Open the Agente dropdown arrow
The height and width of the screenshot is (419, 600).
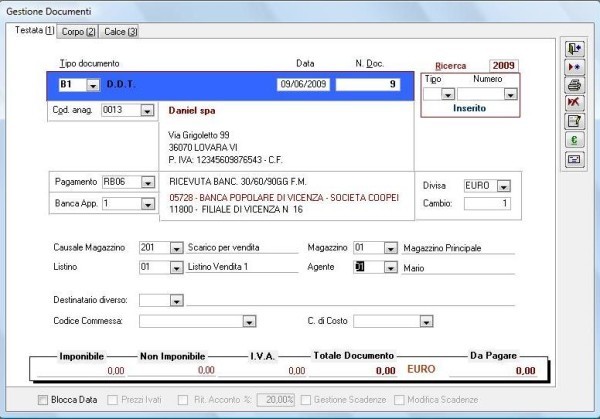point(390,267)
